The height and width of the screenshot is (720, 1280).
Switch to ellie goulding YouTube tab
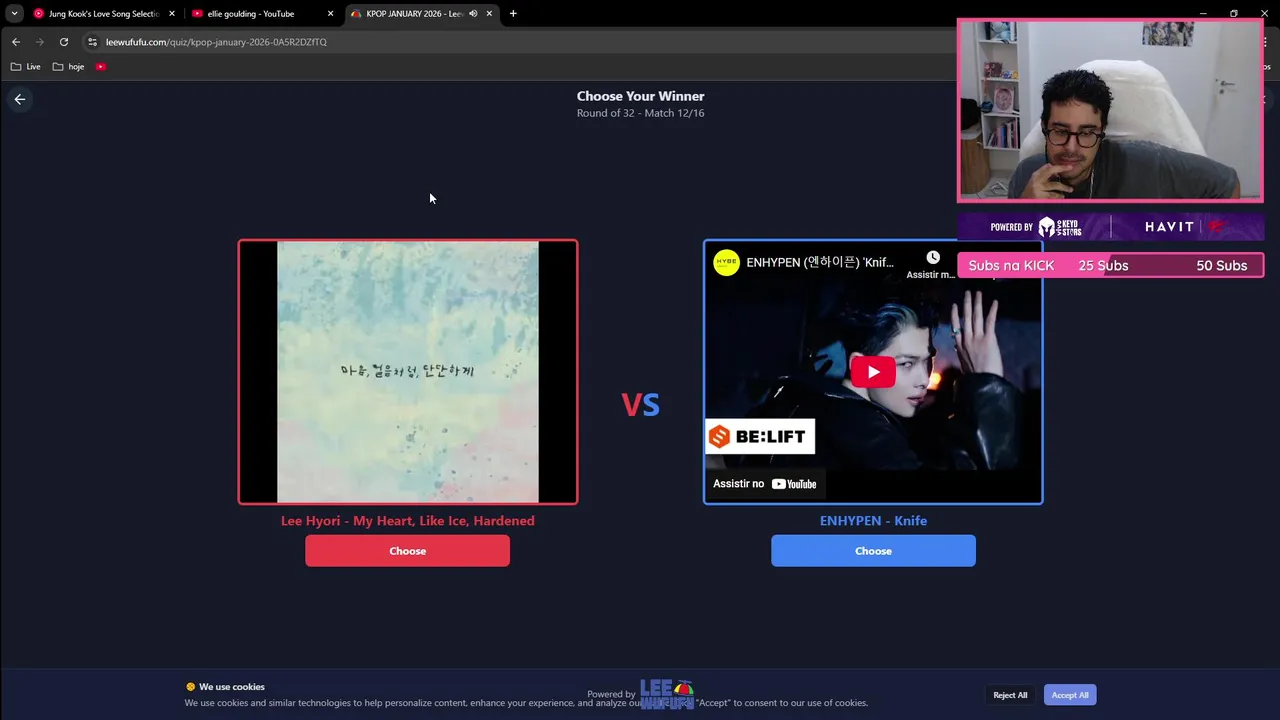[250, 14]
